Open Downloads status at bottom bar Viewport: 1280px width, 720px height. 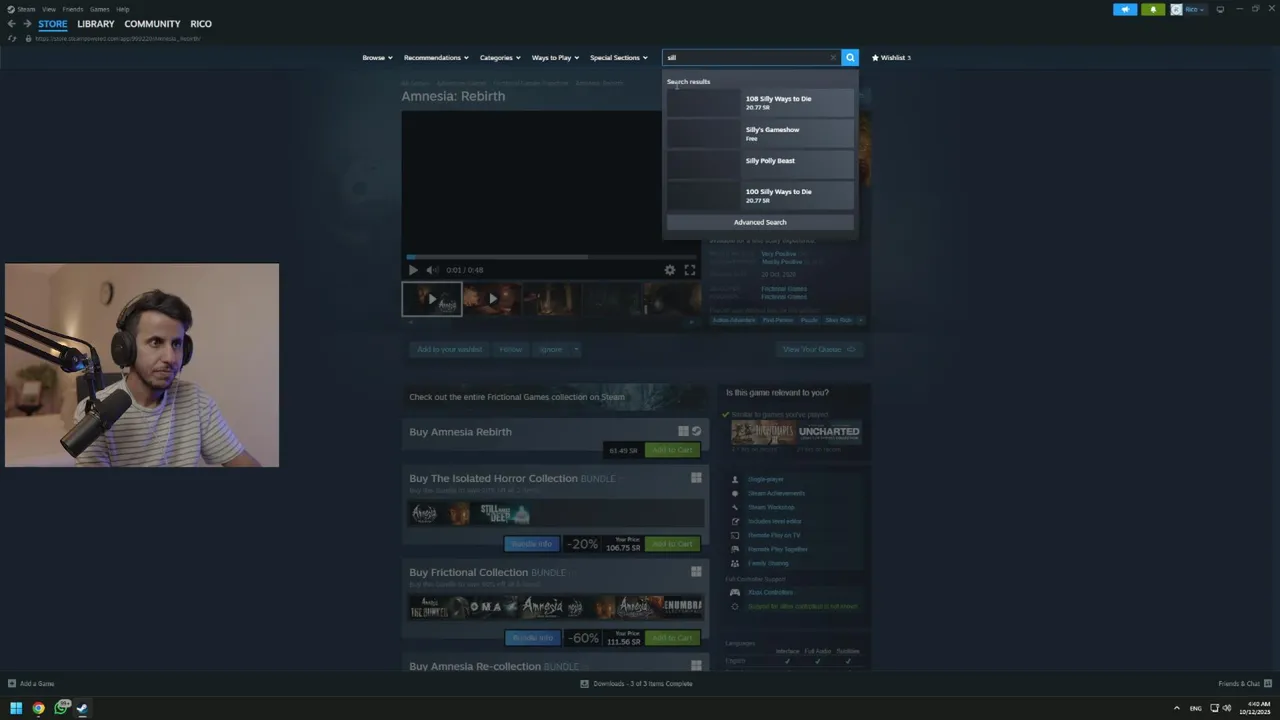pos(636,684)
